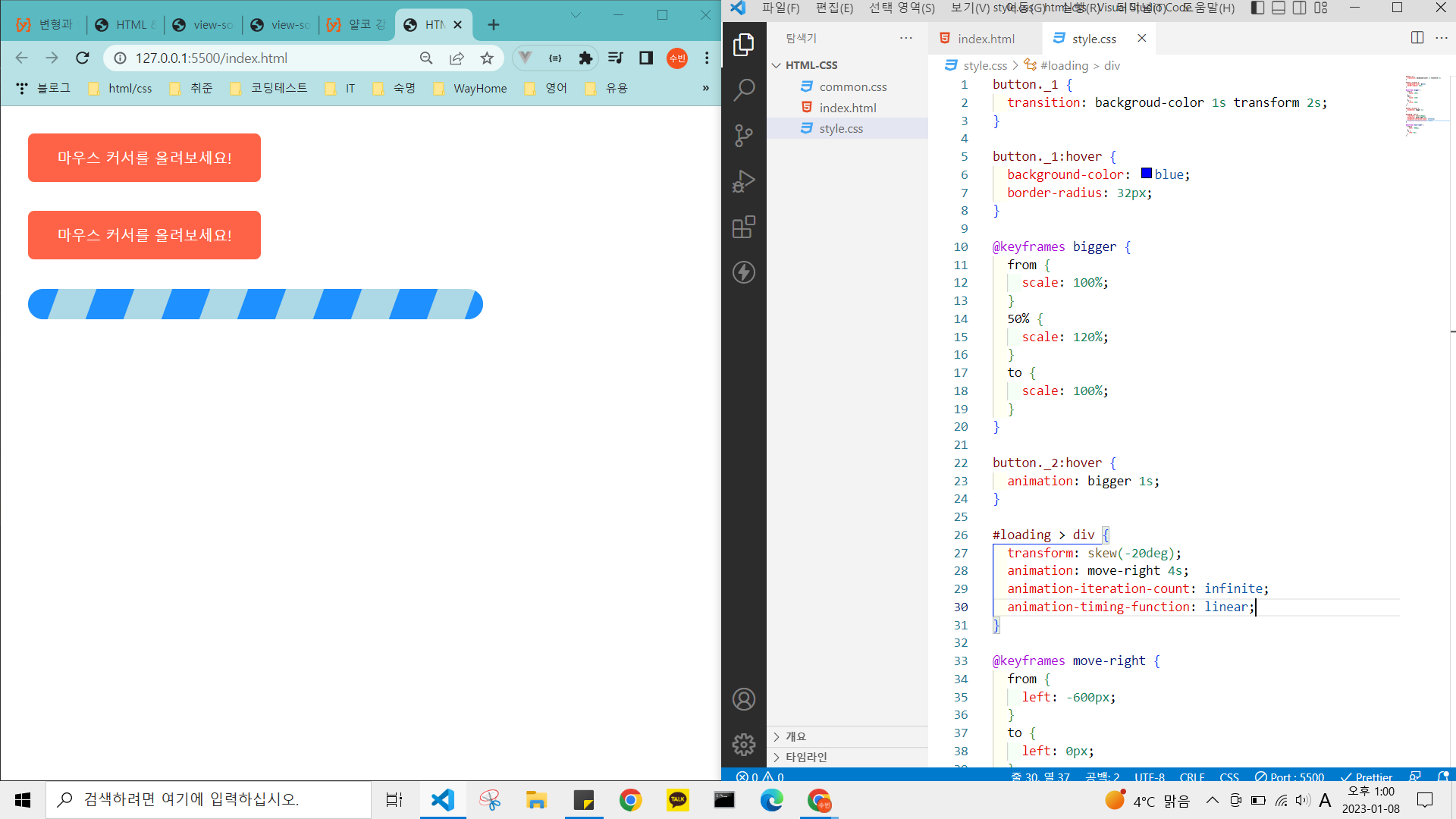
Task: Open the 파일(F) menu
Action: click(x=780, y=8)
